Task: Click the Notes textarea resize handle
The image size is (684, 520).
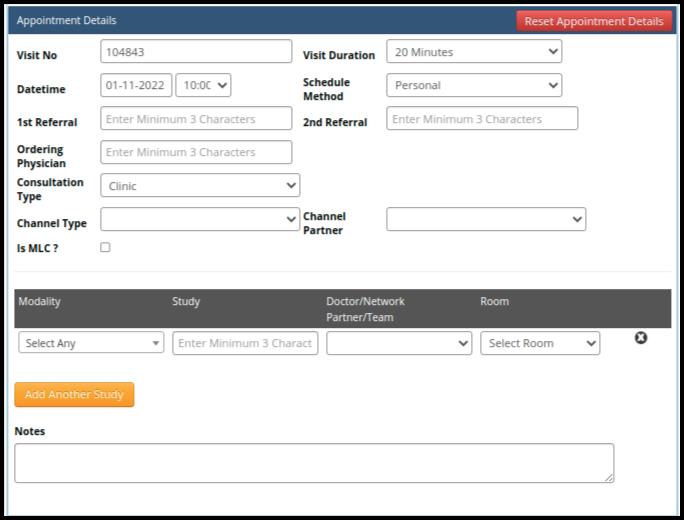Action: coord(609,478)
